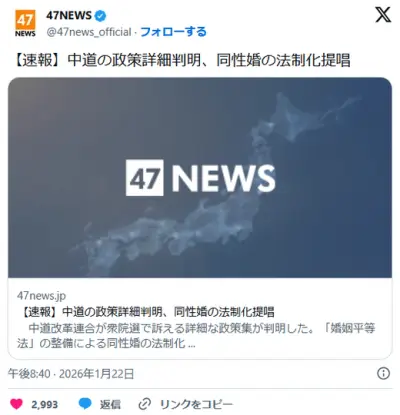Like the post with the pink heart icon

coord(16,404)
